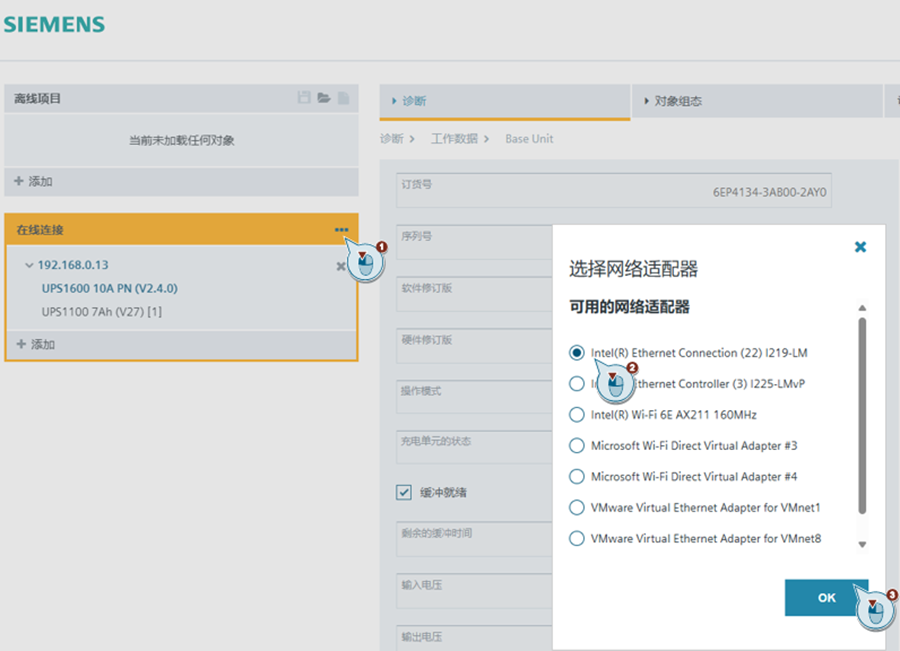Click the SIEMENS logo

(x=55, y=24)
